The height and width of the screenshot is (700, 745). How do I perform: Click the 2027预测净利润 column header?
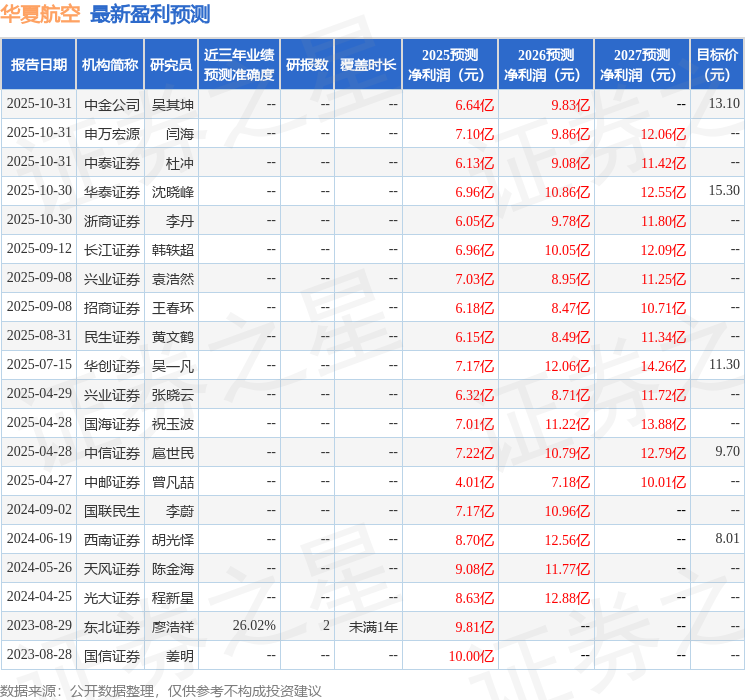[x=642, y=64]
